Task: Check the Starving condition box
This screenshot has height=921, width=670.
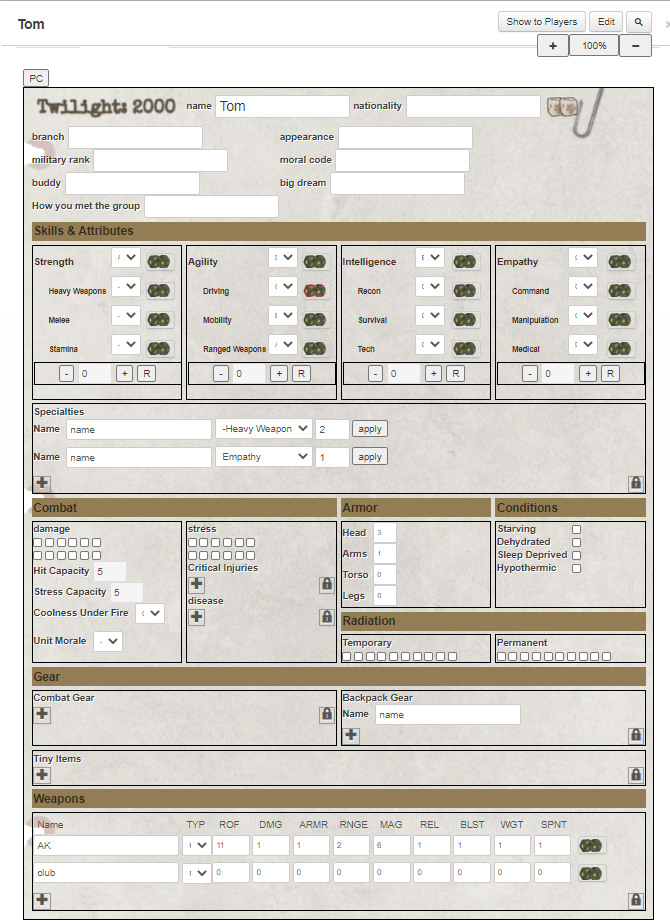Action: click(577, 529)
